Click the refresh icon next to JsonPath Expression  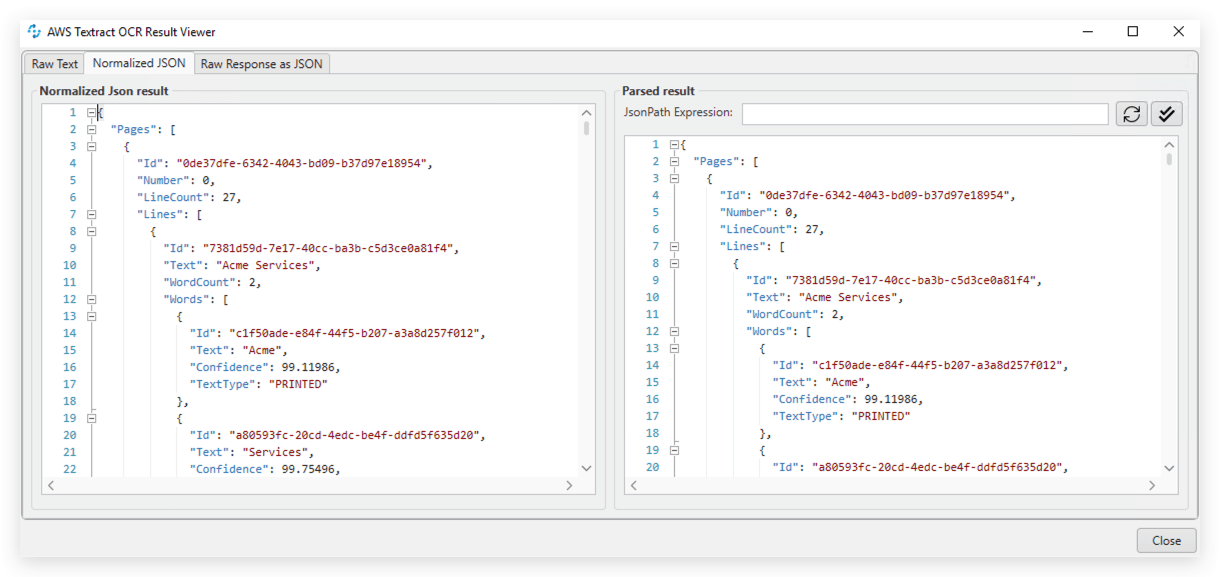(x=1131, y=113)
